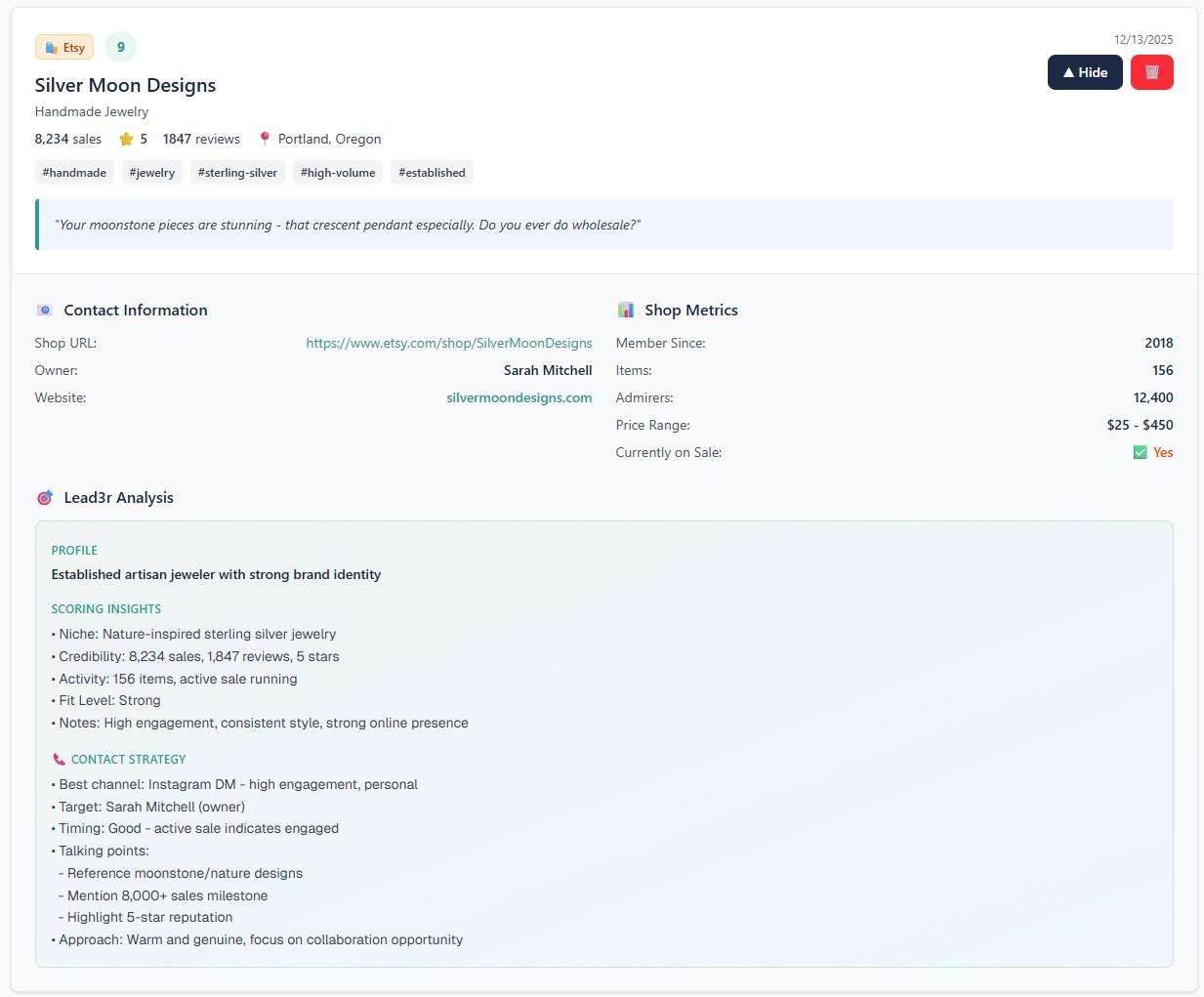Select the #handmade tag
1204x997 pixels.
(x=74, y=173)
